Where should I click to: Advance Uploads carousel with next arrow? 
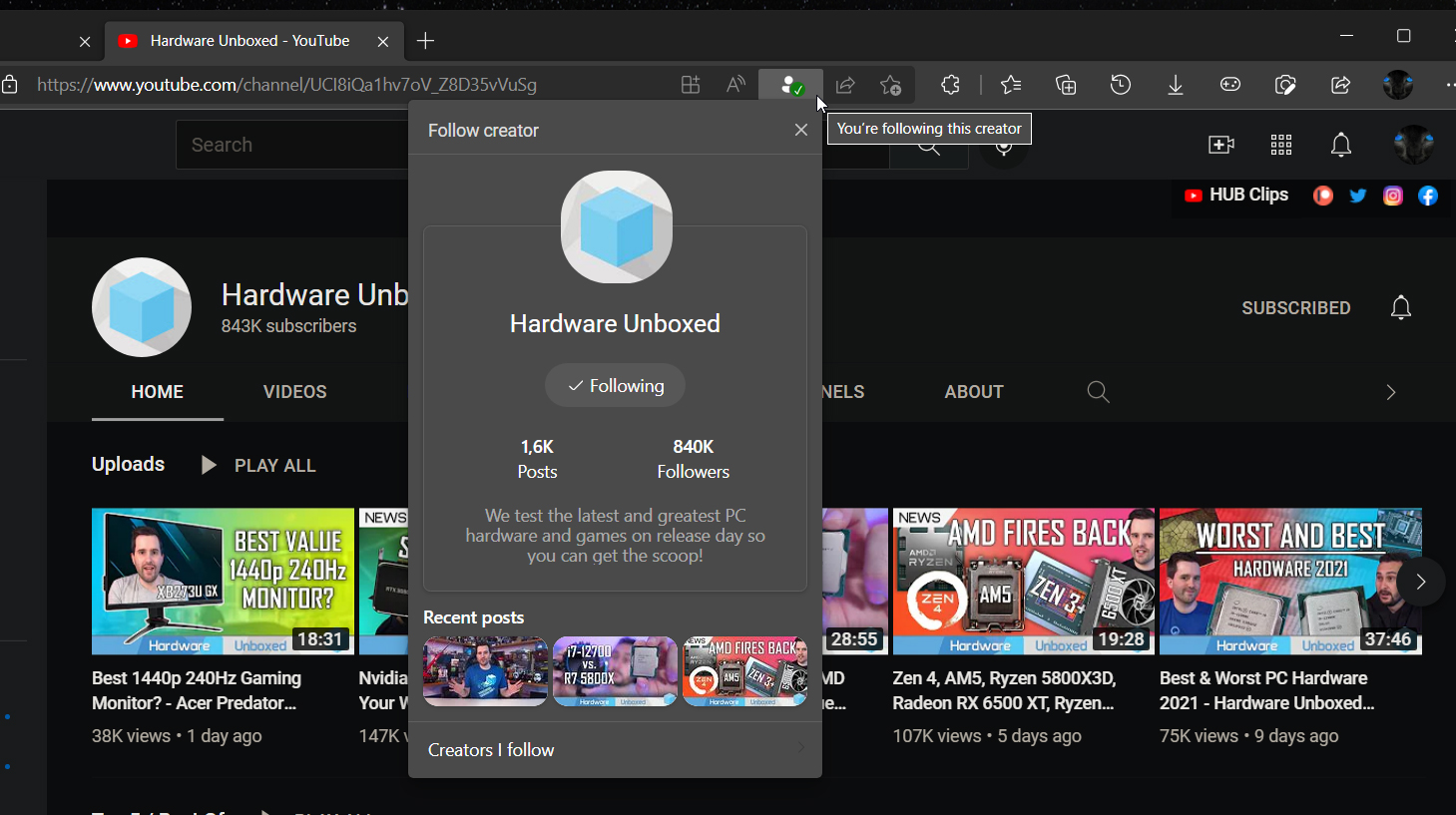pyautogui.click(x=1420, y=582)
